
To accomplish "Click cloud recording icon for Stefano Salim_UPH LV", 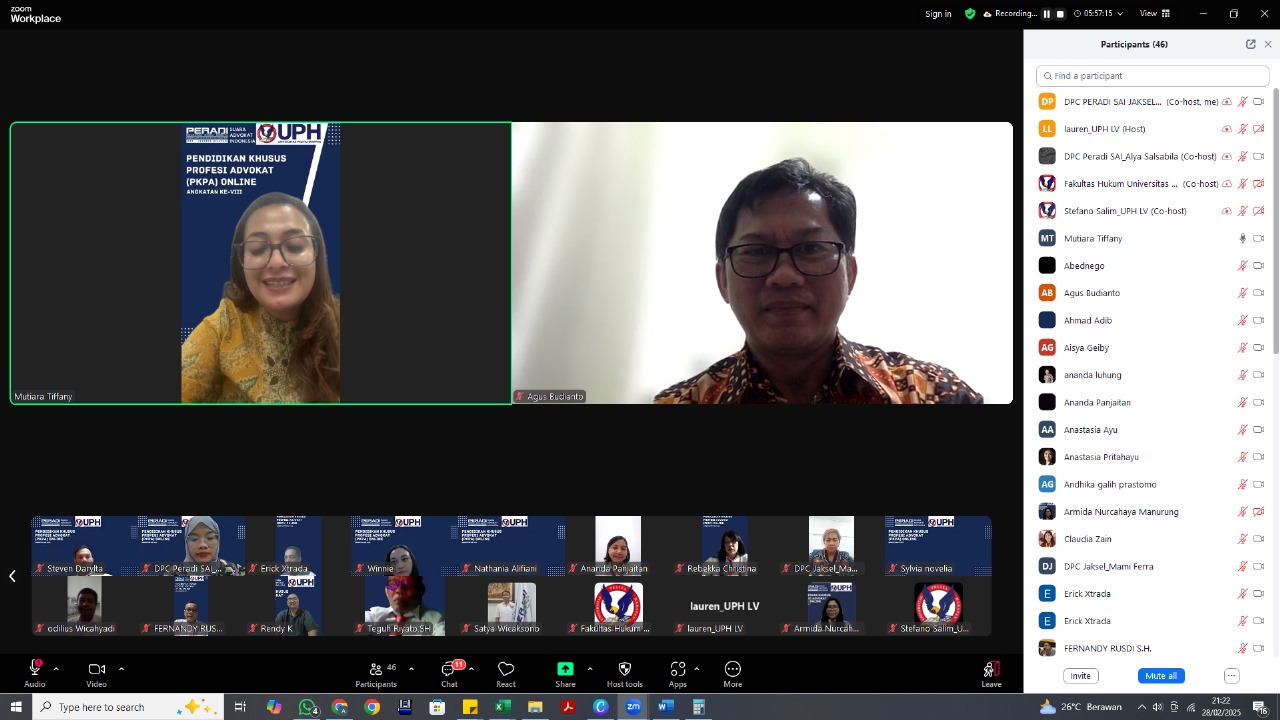I will [1227, 211].
